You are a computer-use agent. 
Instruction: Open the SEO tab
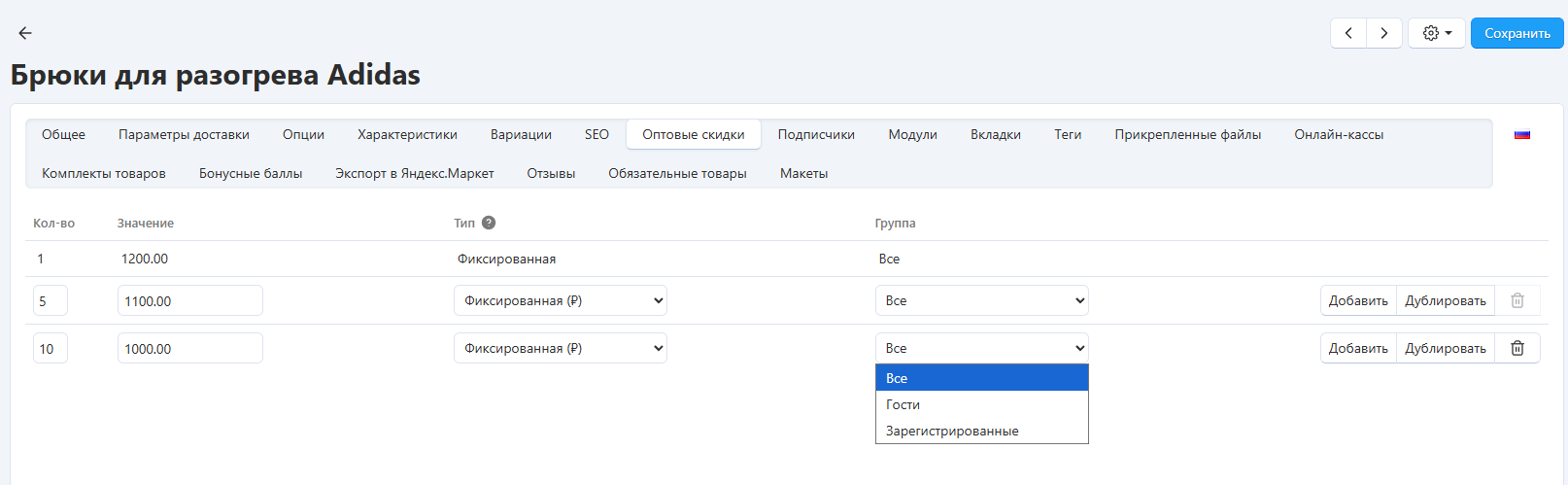tap(597, 134)
